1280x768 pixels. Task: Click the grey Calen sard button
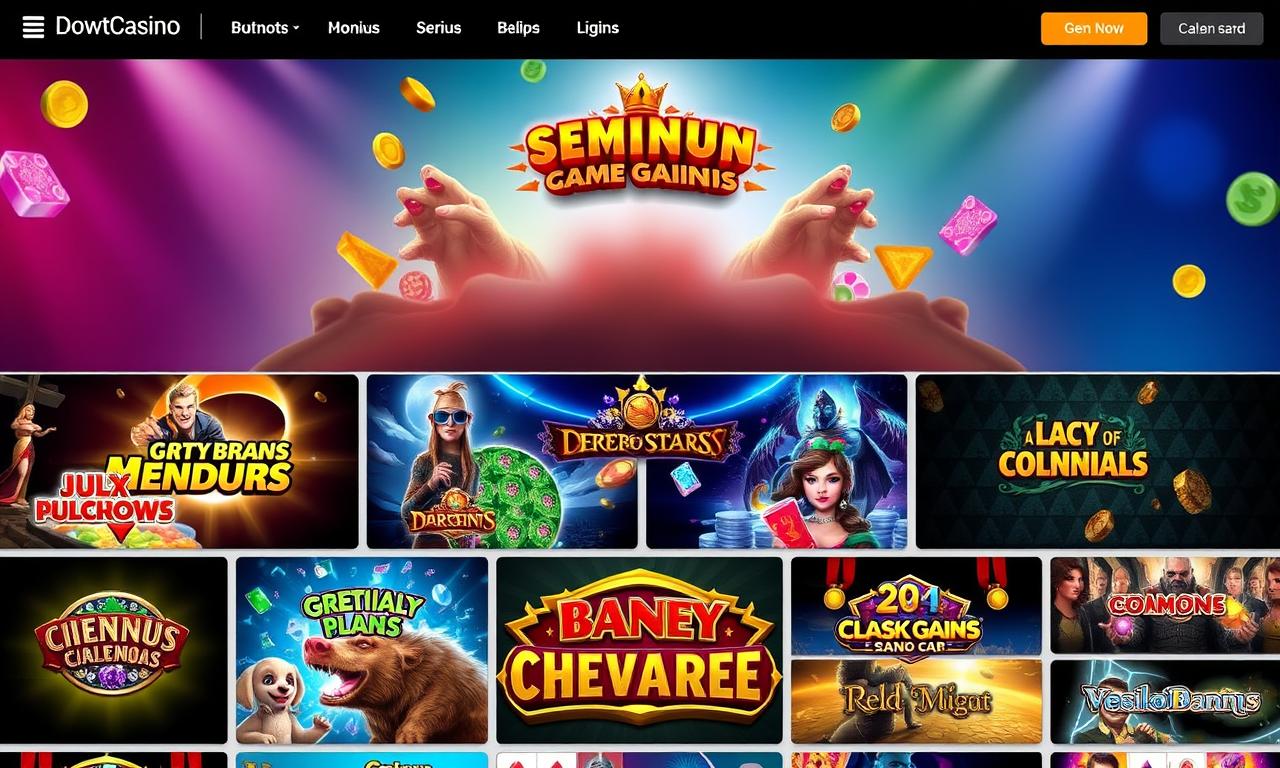[1212, 28]
